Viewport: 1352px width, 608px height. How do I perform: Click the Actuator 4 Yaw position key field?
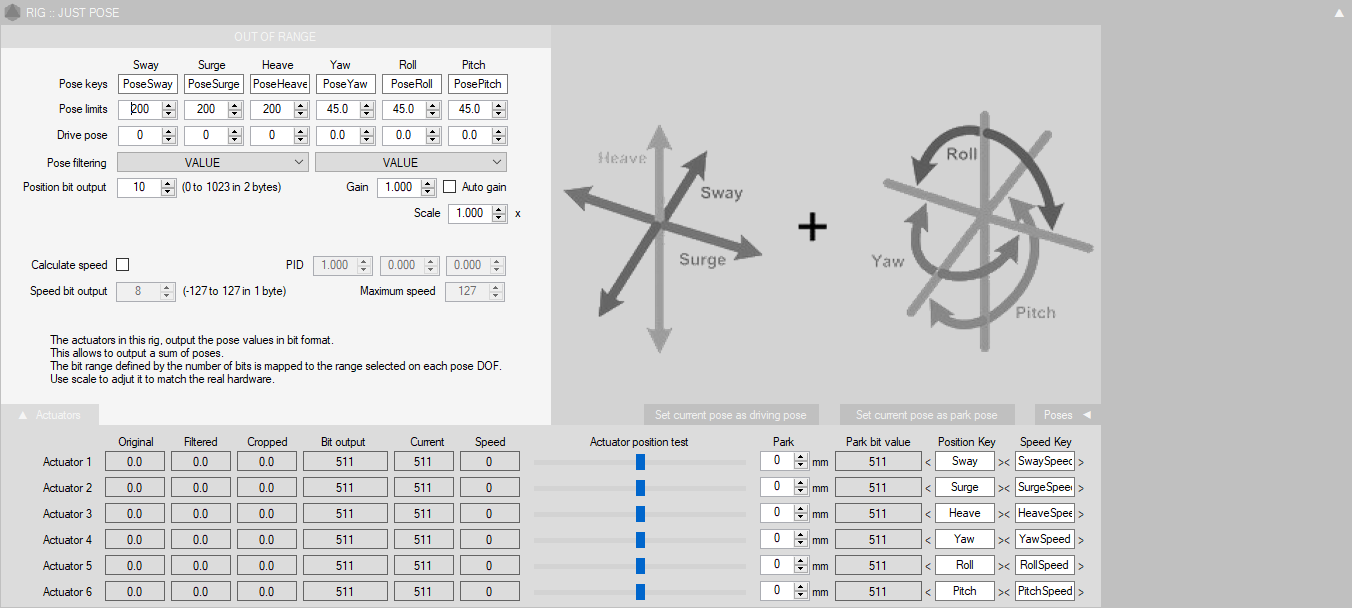(965, 539)
